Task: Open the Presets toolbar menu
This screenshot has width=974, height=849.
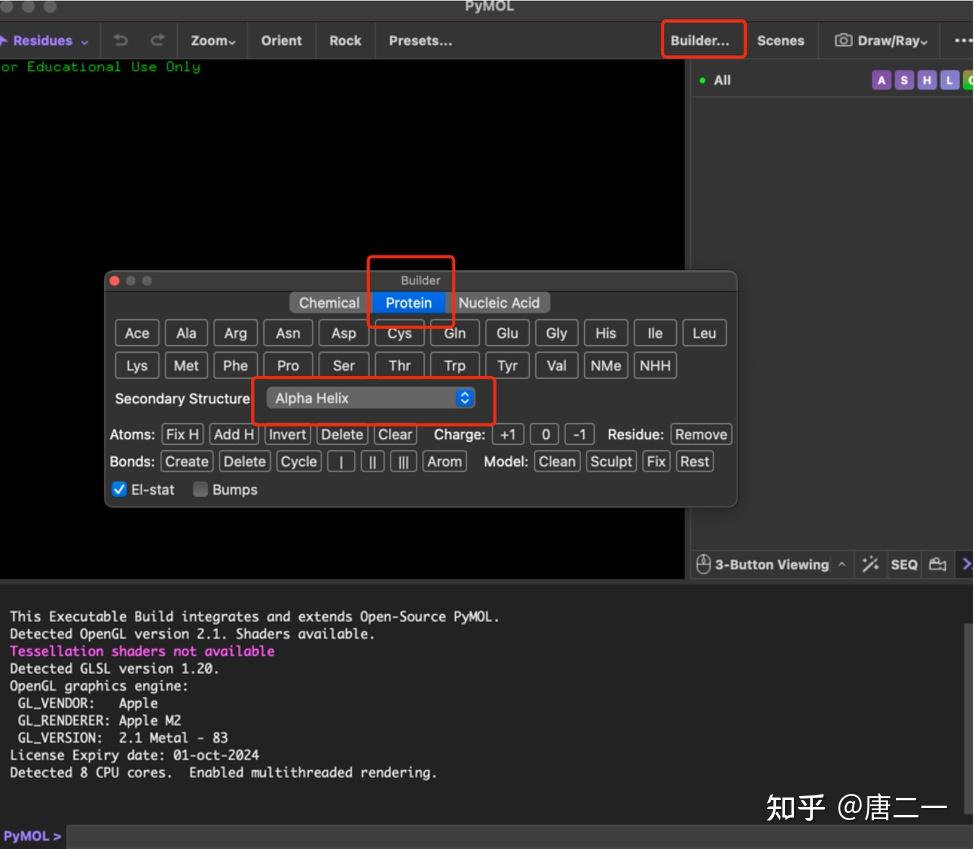Action: tap(421, 41)
